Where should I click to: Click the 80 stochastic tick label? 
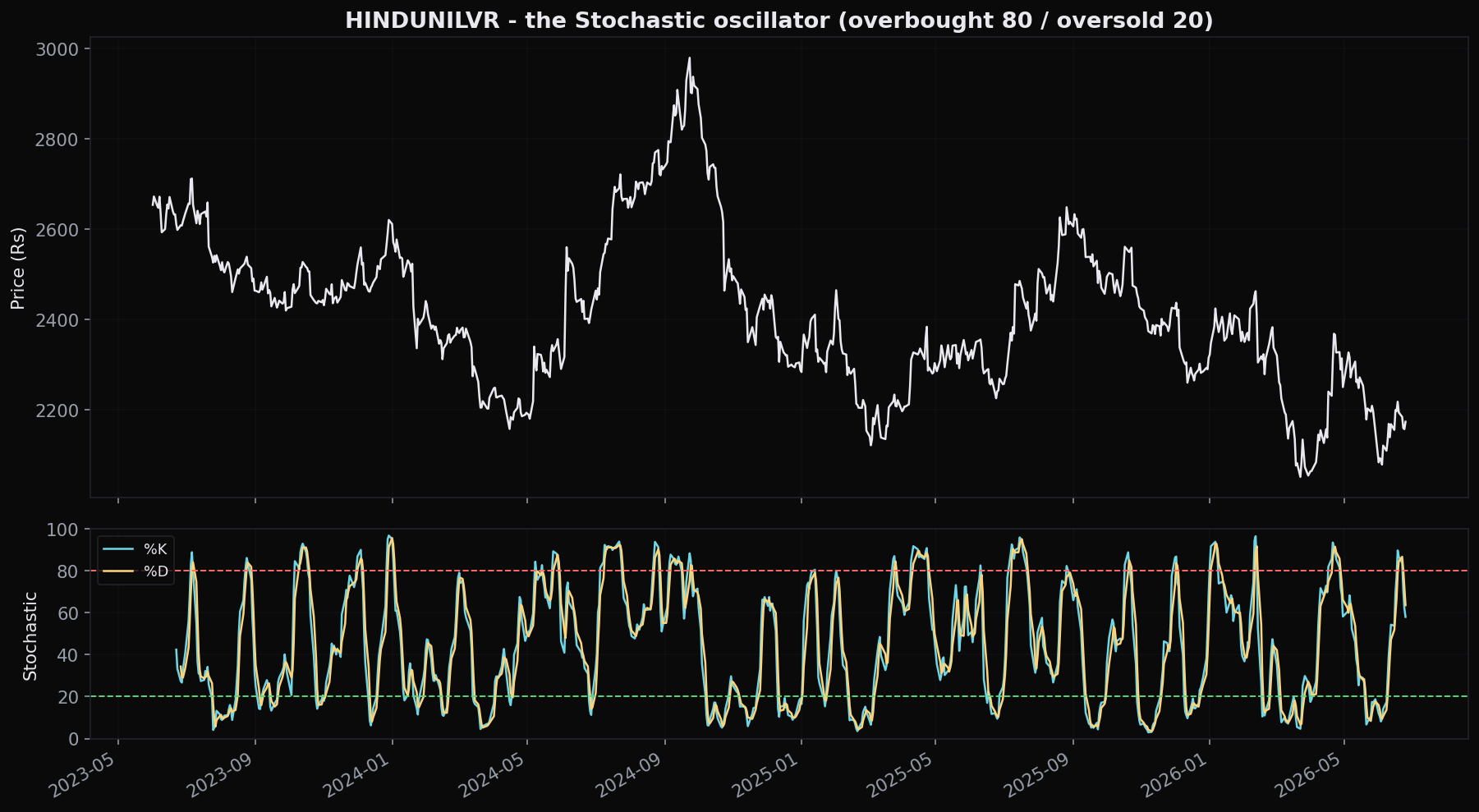tap(69, 571)
